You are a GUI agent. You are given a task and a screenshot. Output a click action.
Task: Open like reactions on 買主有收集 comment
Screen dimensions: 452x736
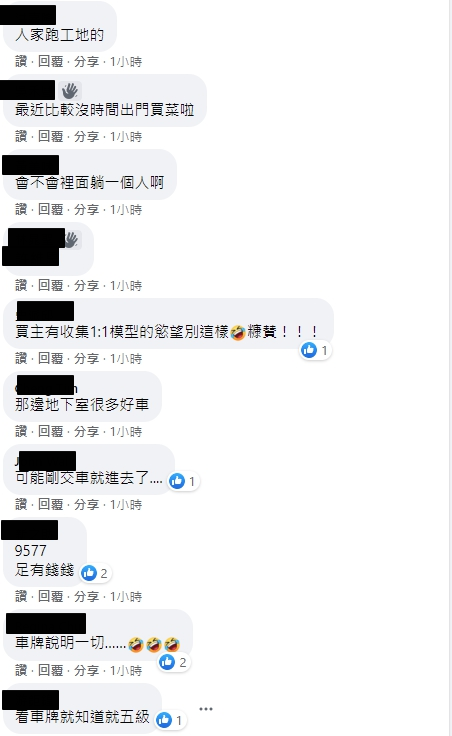click(x=316, y=350)
